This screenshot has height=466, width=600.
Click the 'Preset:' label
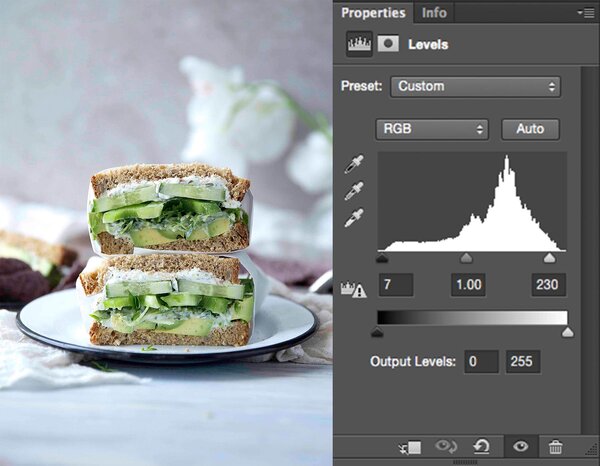pos(361,86)
